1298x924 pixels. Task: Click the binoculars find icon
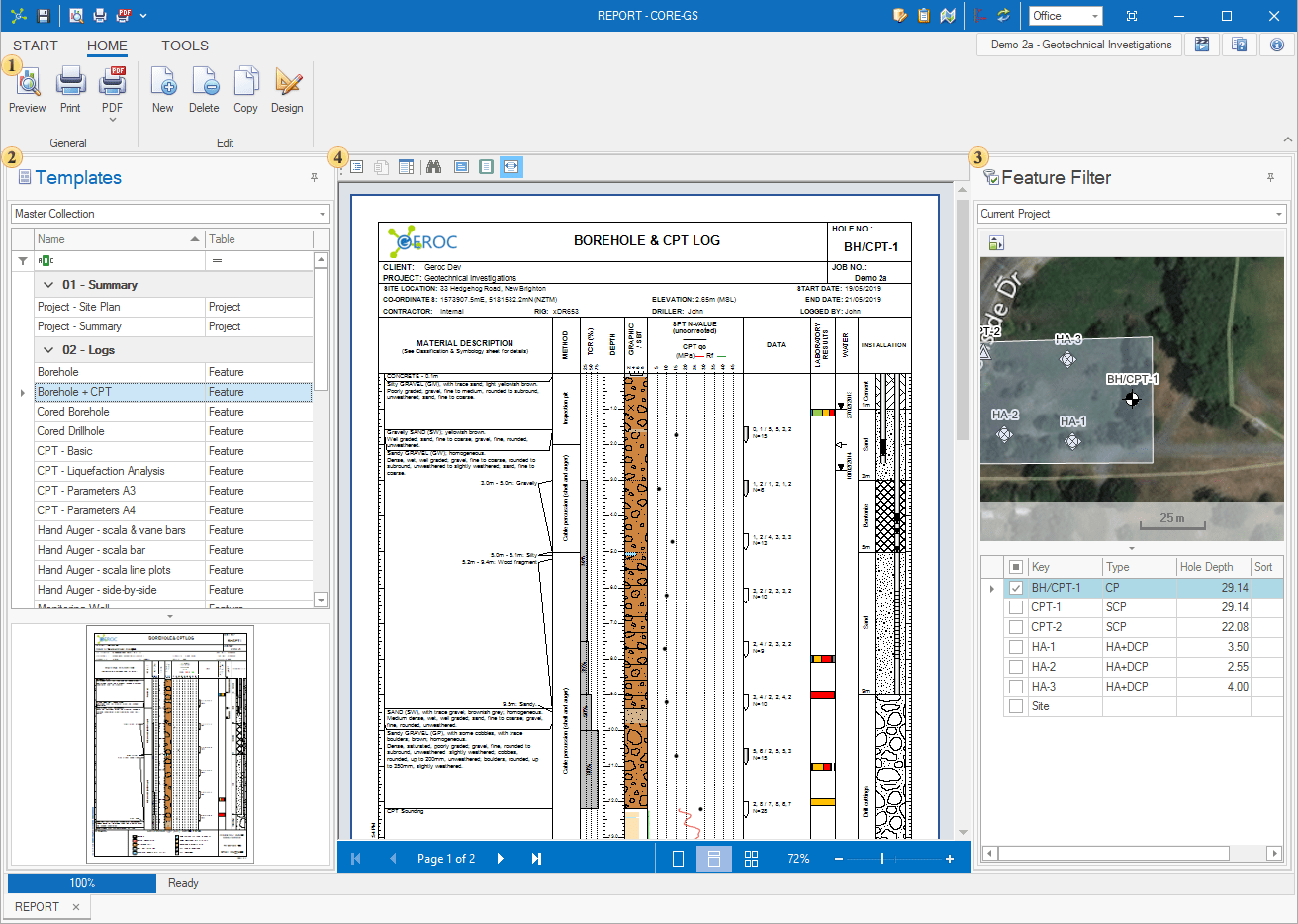click(x=433, y=167)
